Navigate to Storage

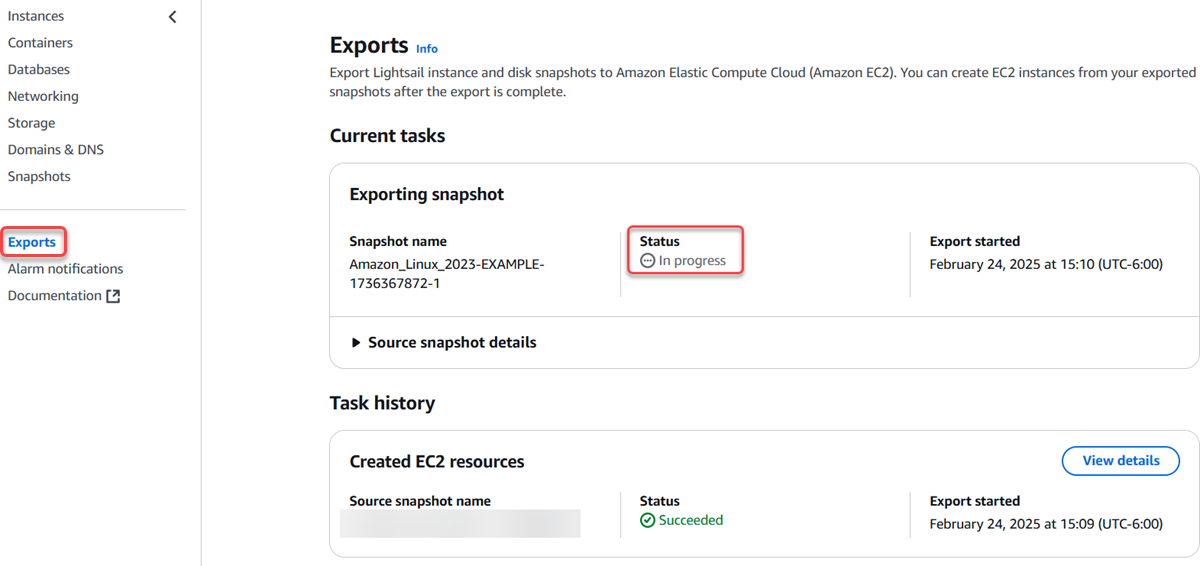(x=31, y=123)
